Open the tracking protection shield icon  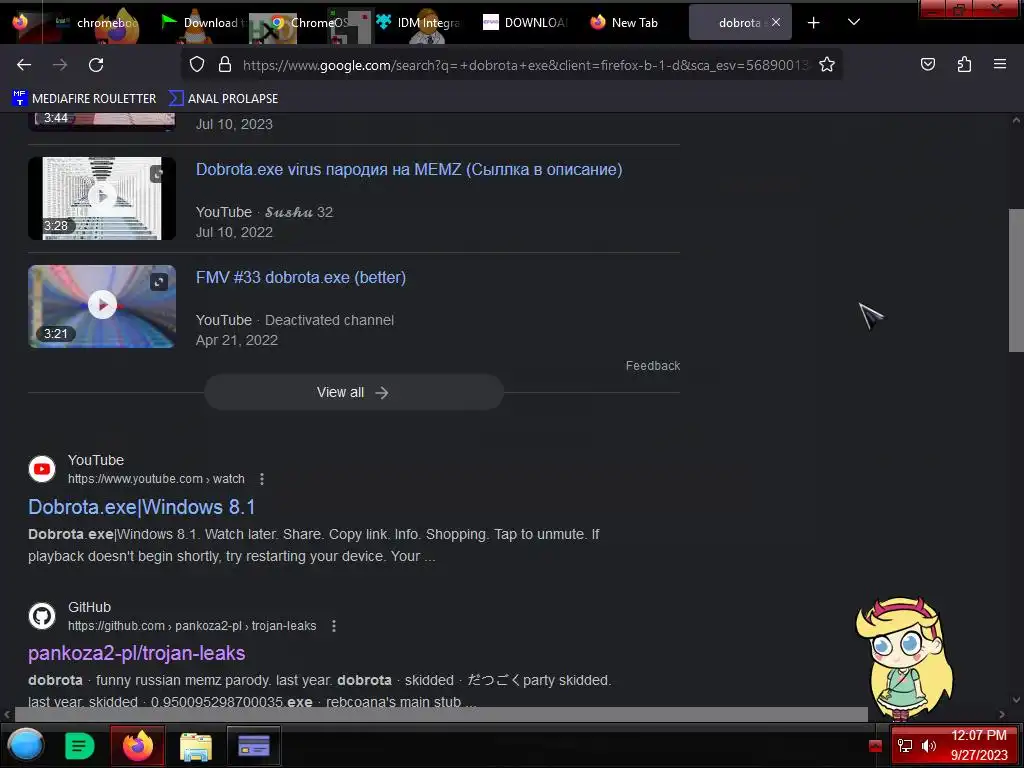click(197, 64)
